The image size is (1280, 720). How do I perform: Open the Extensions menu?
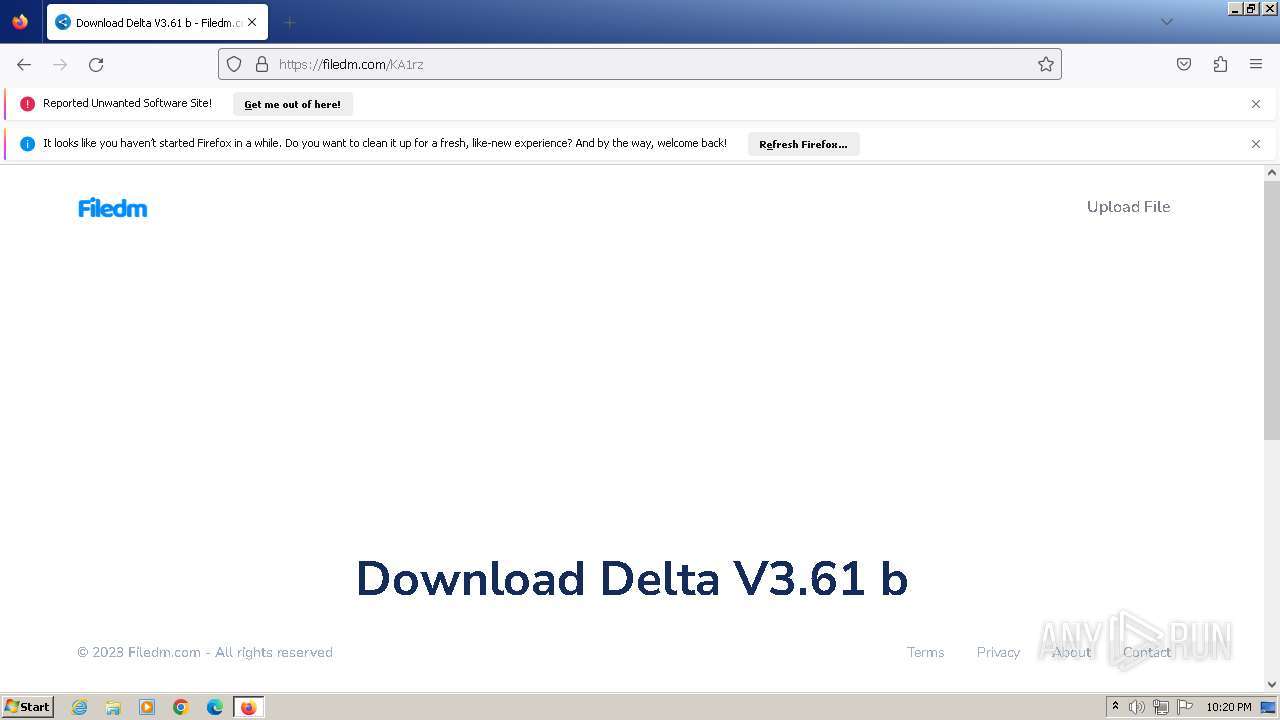1220,64
